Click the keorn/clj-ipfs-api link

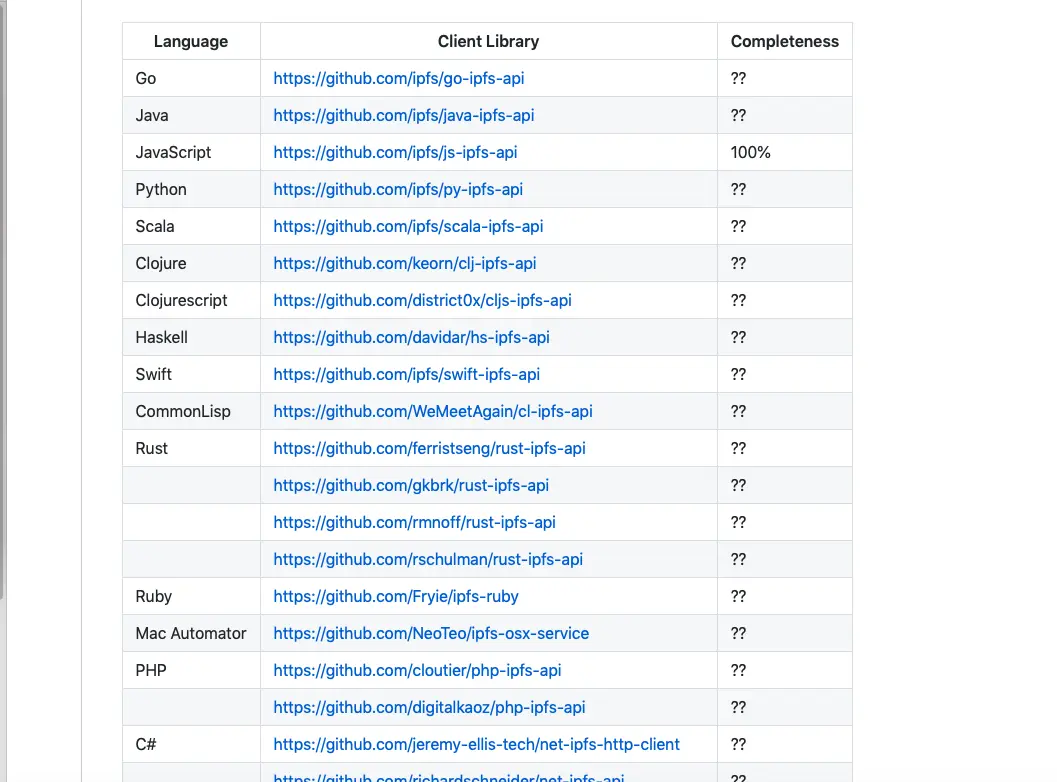click(404, 263)
